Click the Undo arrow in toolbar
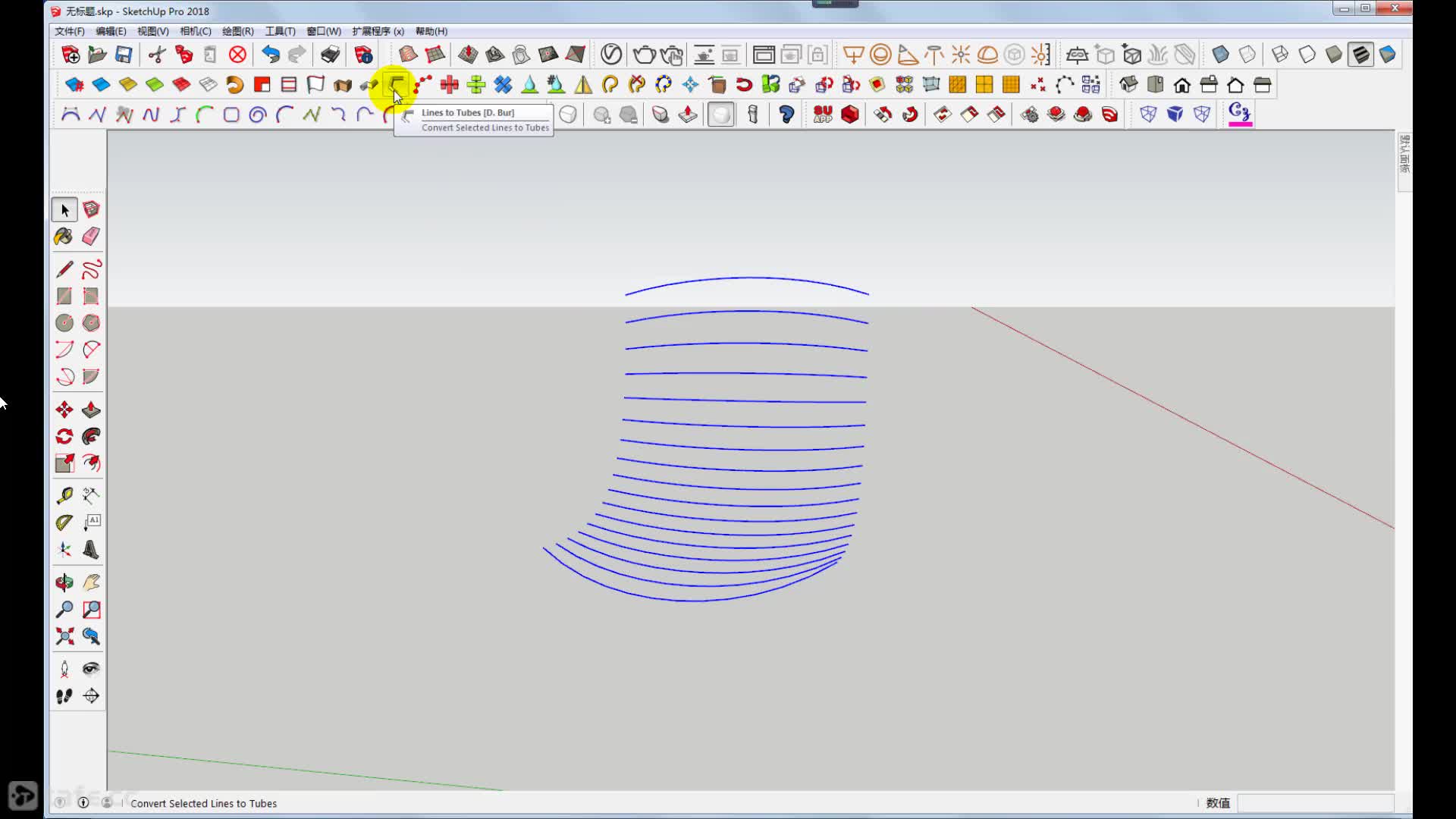 [271, 55]
